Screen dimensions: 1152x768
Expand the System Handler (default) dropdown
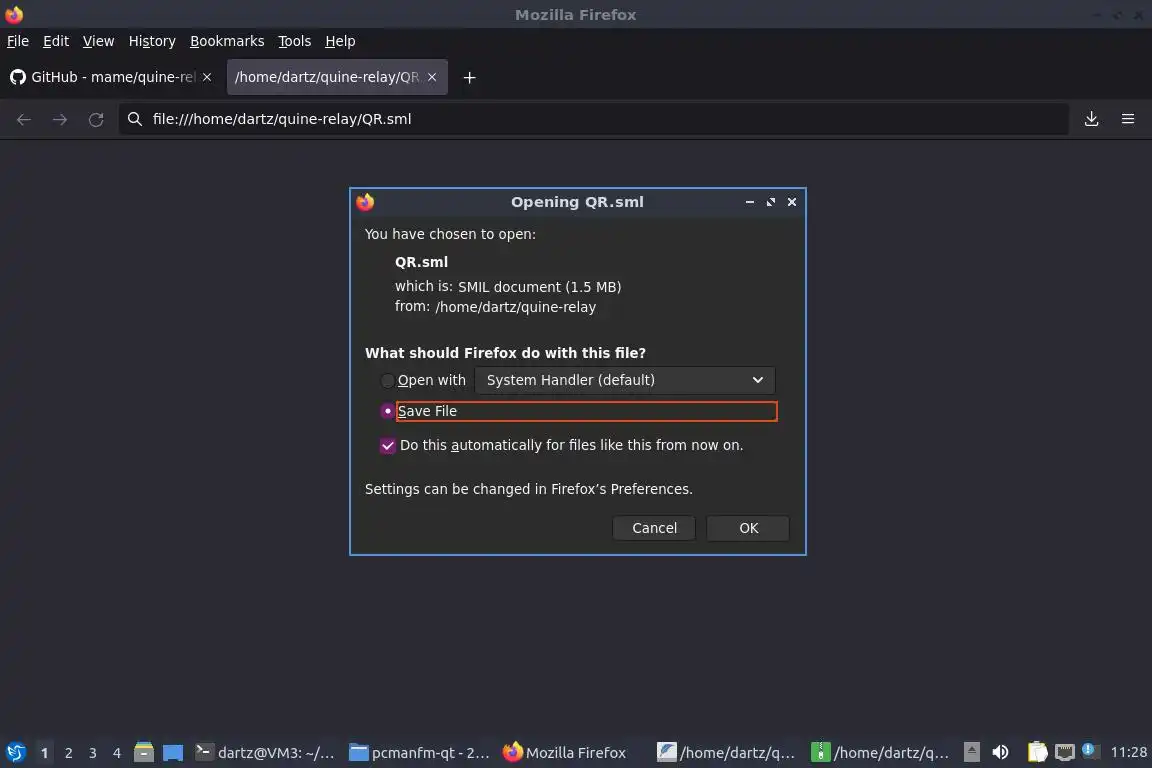(624, 381)
